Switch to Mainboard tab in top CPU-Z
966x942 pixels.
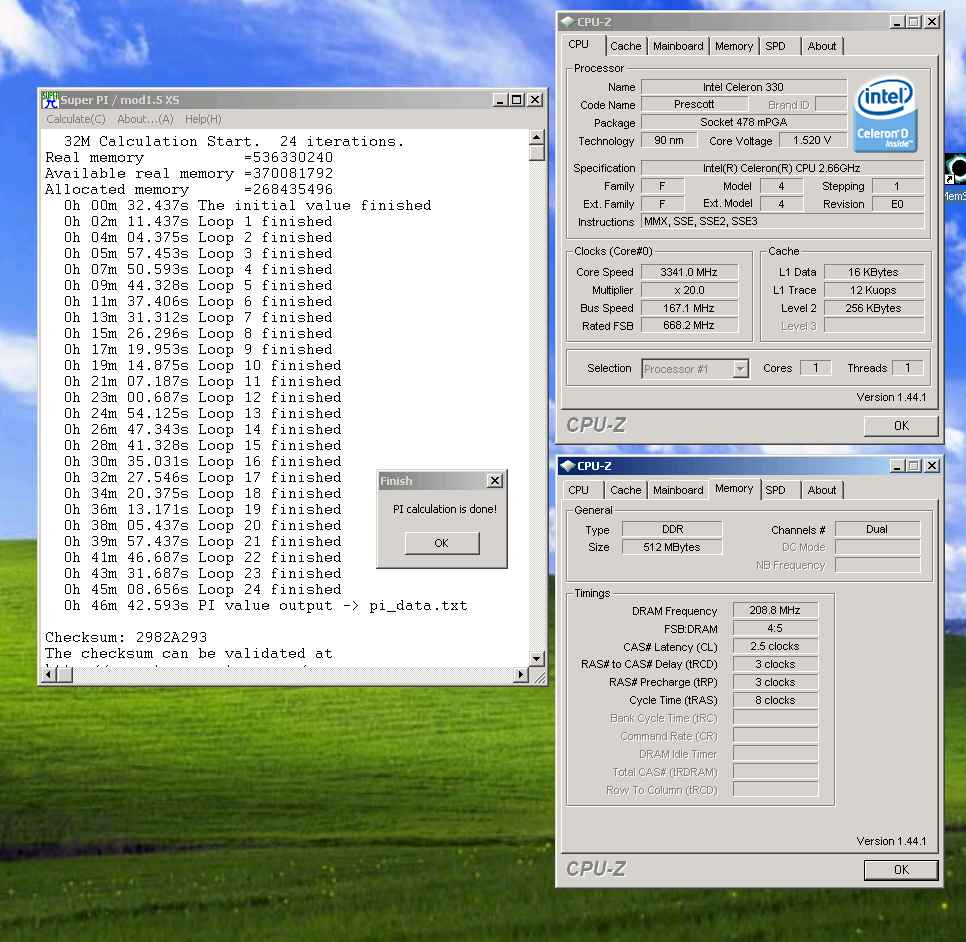[678, 46]
